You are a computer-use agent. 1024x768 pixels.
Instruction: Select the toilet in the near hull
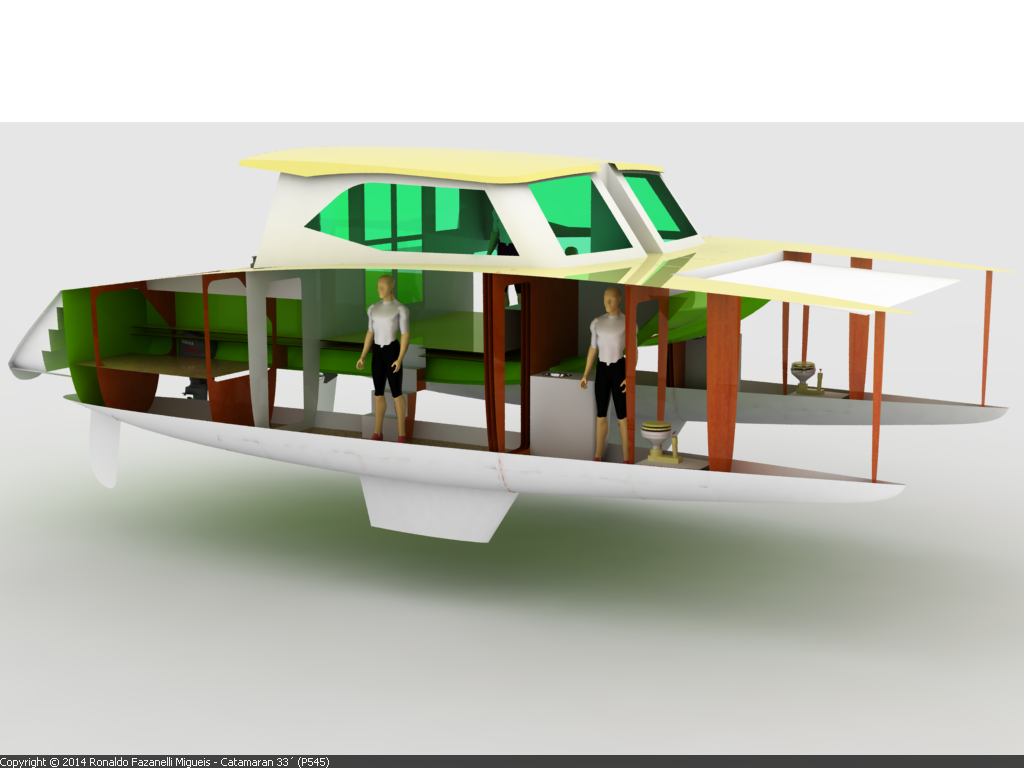(656, 439)
